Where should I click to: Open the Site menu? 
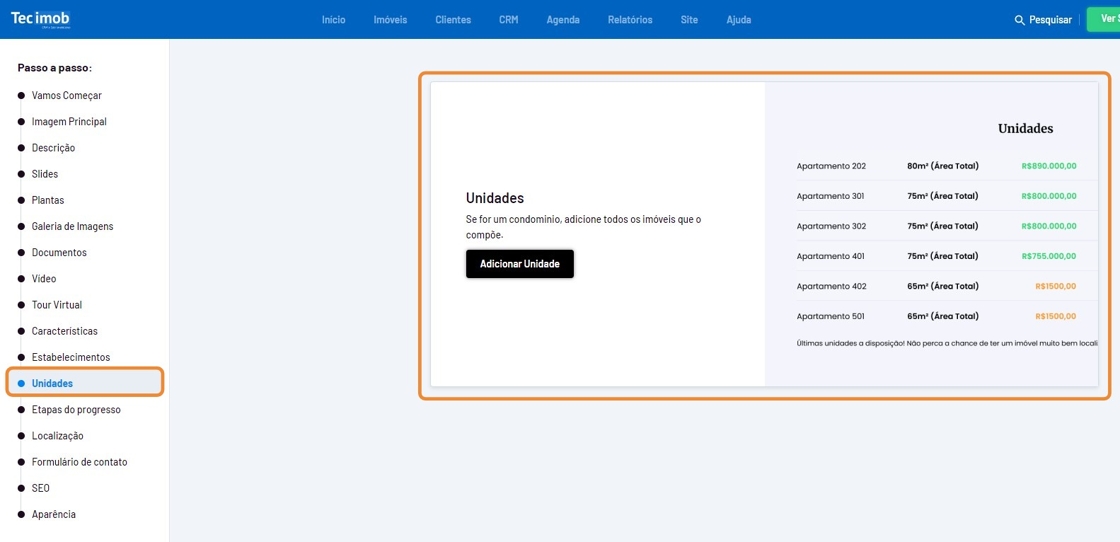click(689, 20)
